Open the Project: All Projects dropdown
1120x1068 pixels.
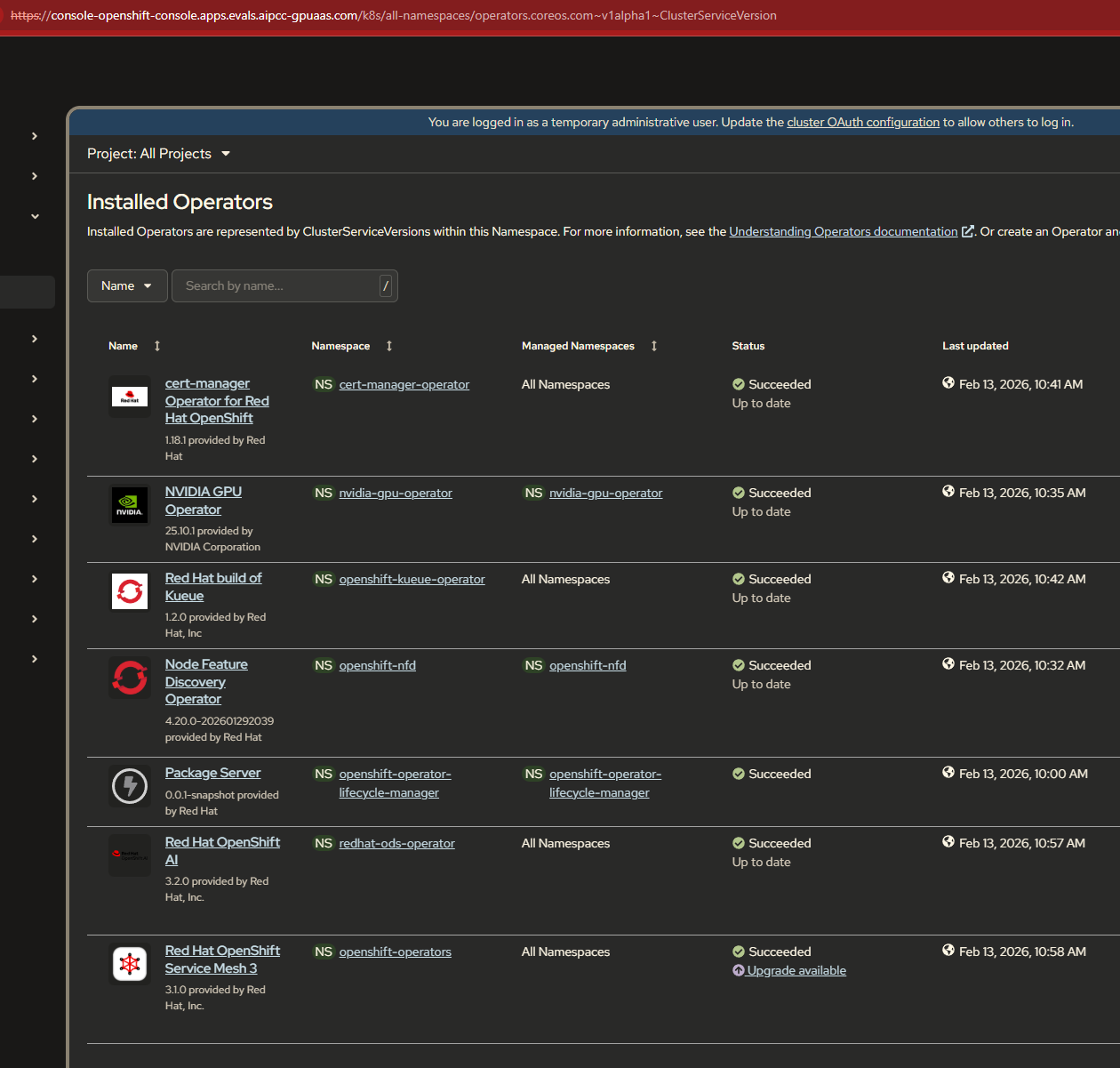[x=159, y=154]
